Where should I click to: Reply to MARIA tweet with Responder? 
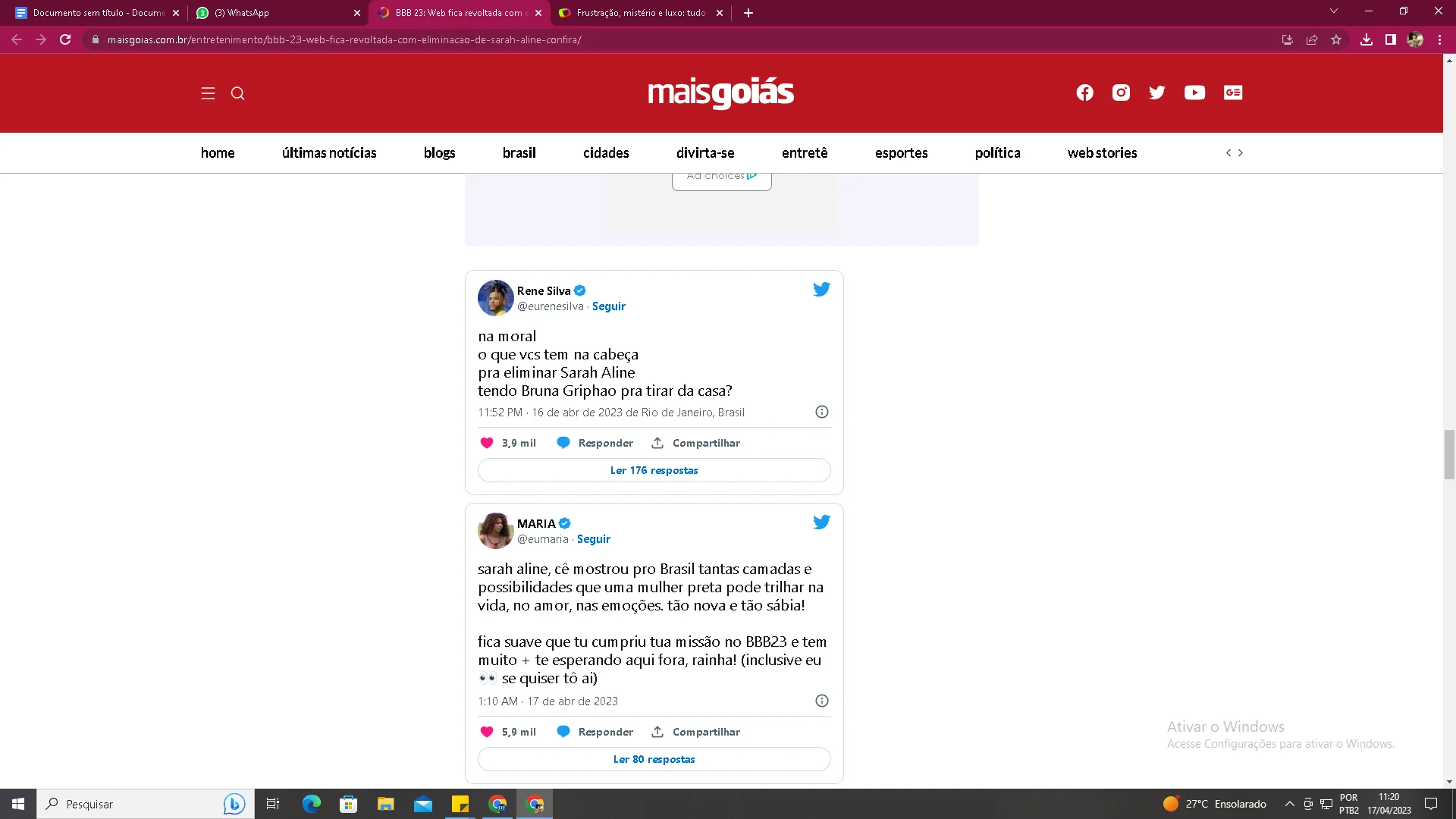coord(595,732)
